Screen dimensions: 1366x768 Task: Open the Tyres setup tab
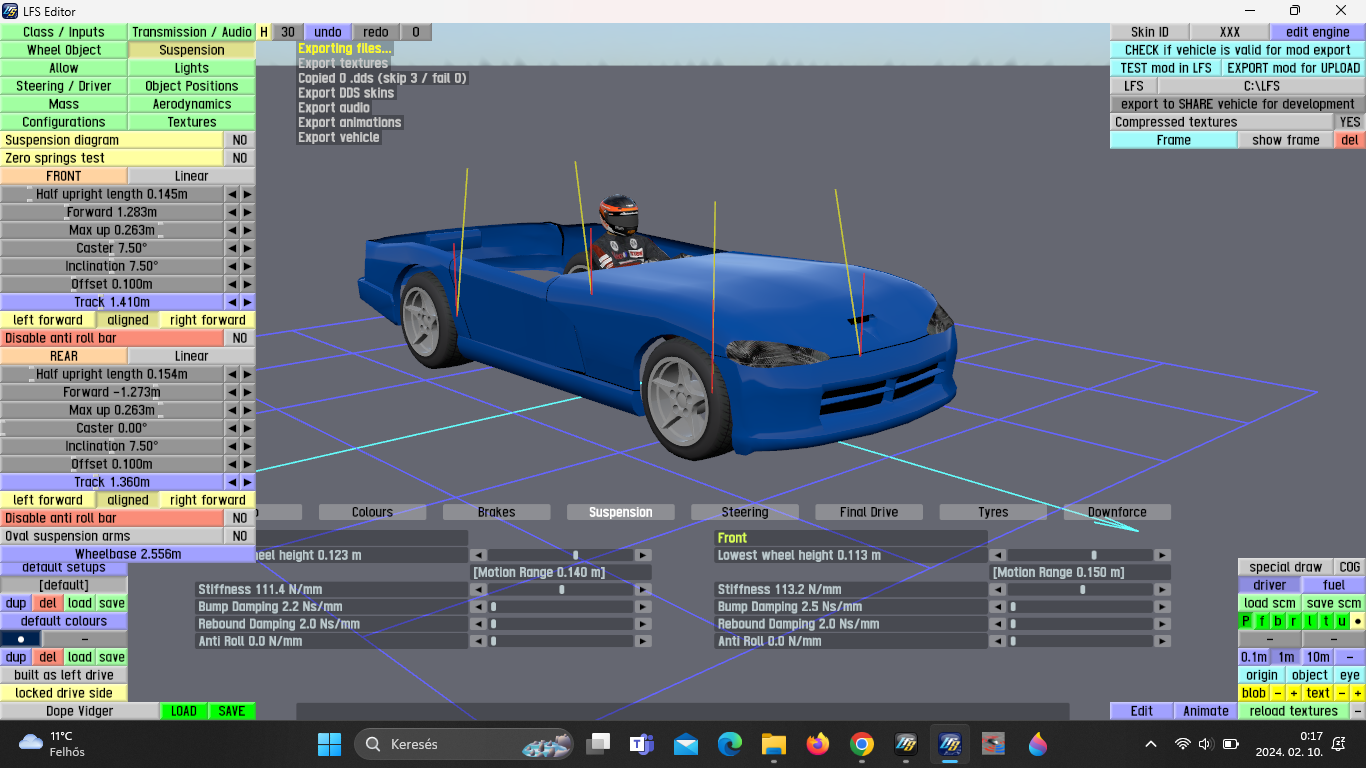[x=993, y=512]
